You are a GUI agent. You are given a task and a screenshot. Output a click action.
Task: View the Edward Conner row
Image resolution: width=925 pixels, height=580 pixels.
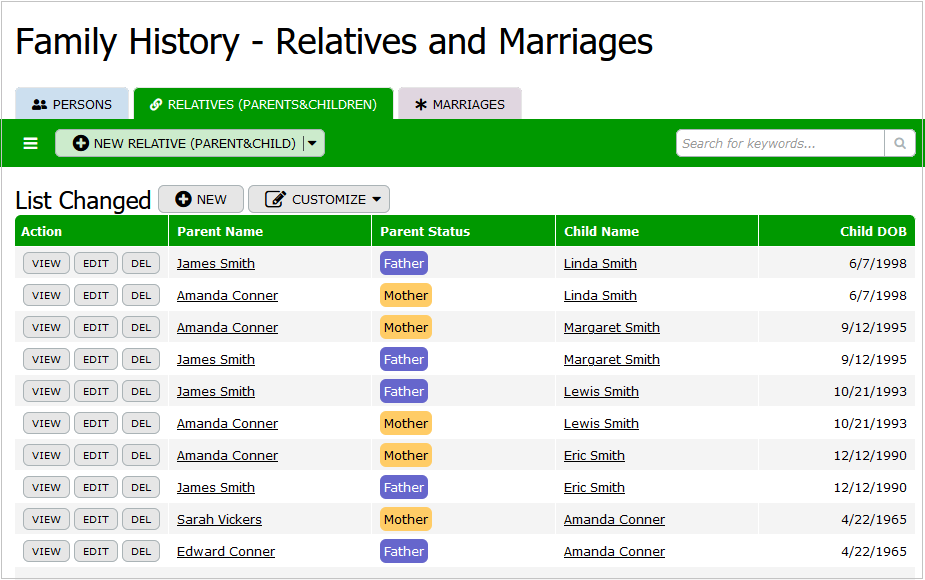(47, 551)
